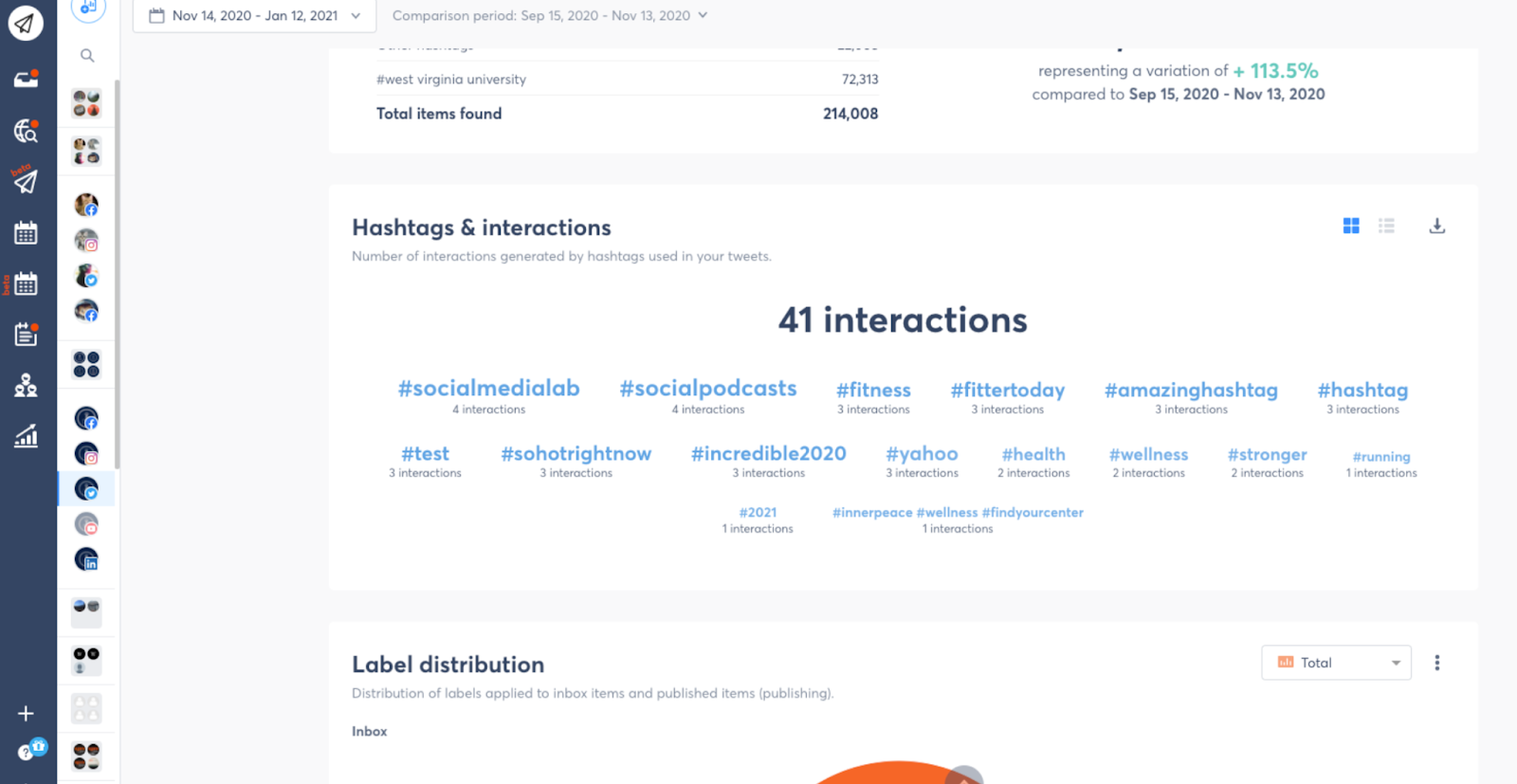The height and width of the screenshot is (784, 1517).
Task: Click the #amazinghashtag hashtag
Action: coord(1191,390)
